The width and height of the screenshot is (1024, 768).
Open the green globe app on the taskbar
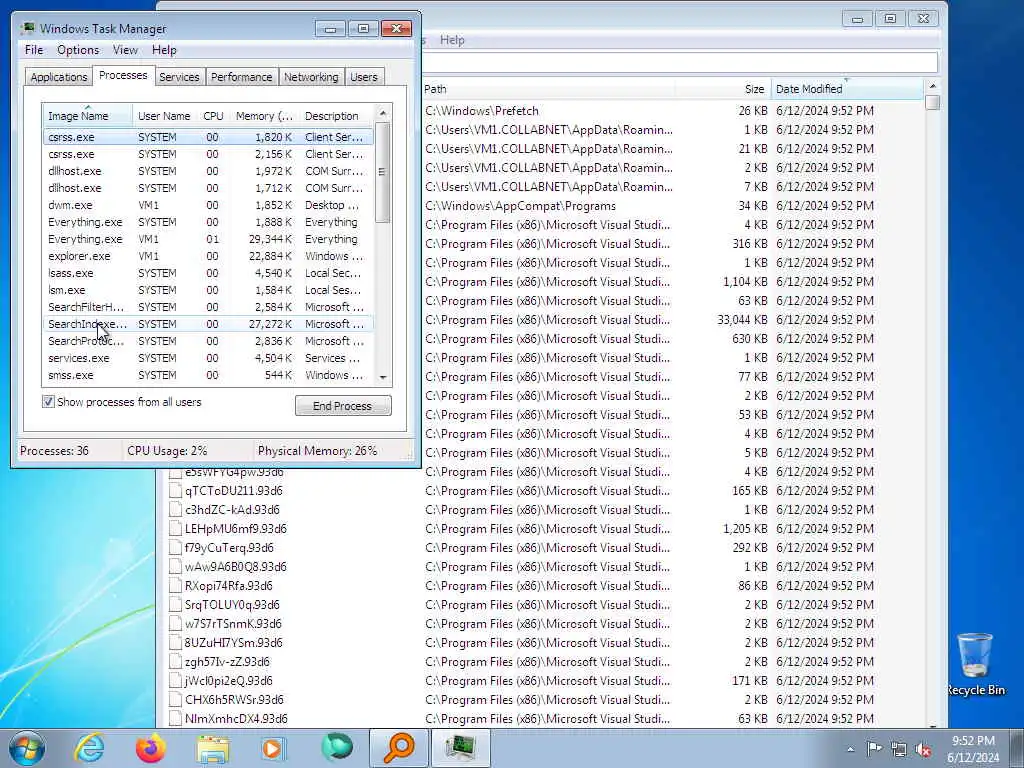point(336,748)
